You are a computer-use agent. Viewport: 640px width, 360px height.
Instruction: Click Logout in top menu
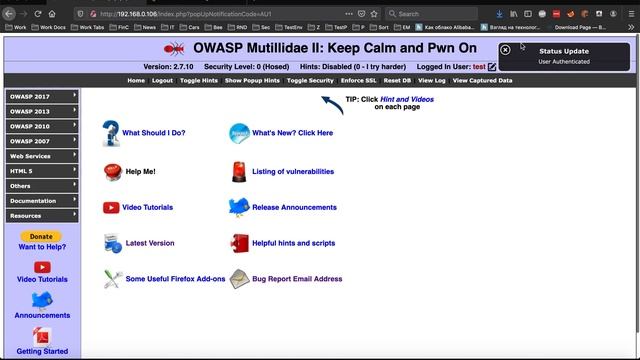point(162,80)
